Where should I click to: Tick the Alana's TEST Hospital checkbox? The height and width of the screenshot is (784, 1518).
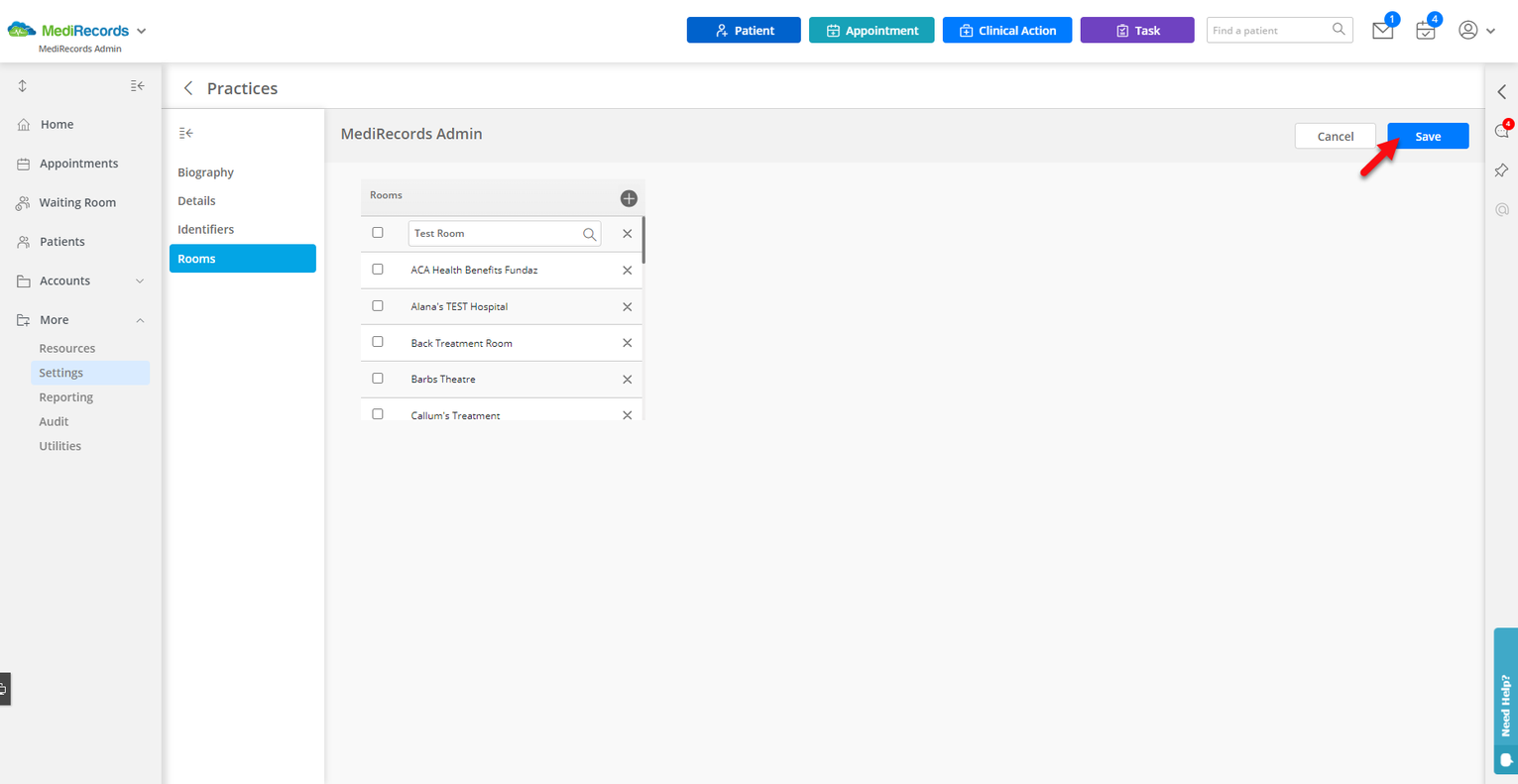(x=378, y=306)
